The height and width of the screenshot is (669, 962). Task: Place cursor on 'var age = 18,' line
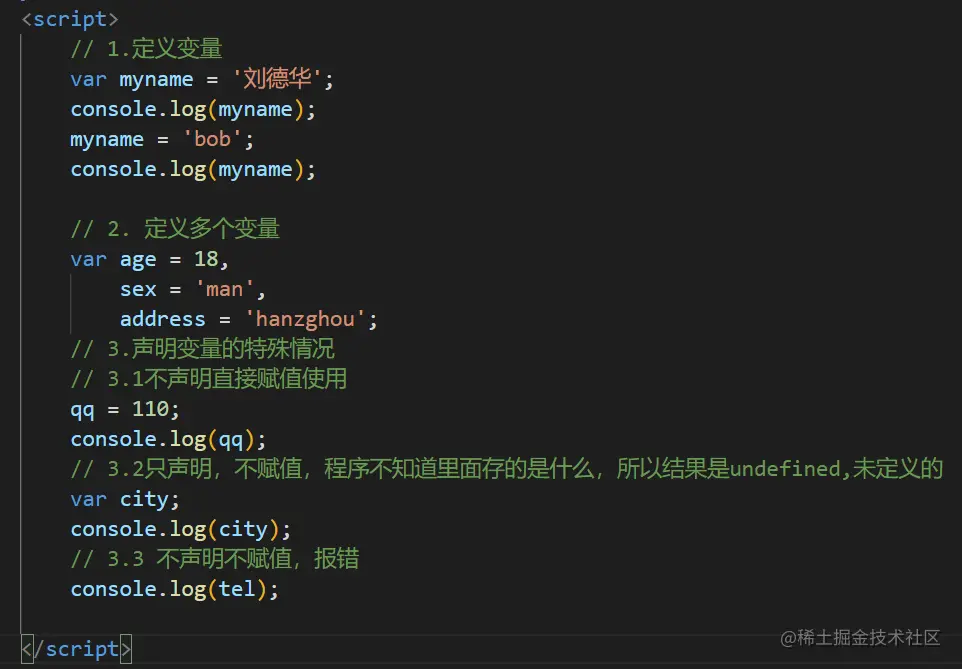coord(150,259)
